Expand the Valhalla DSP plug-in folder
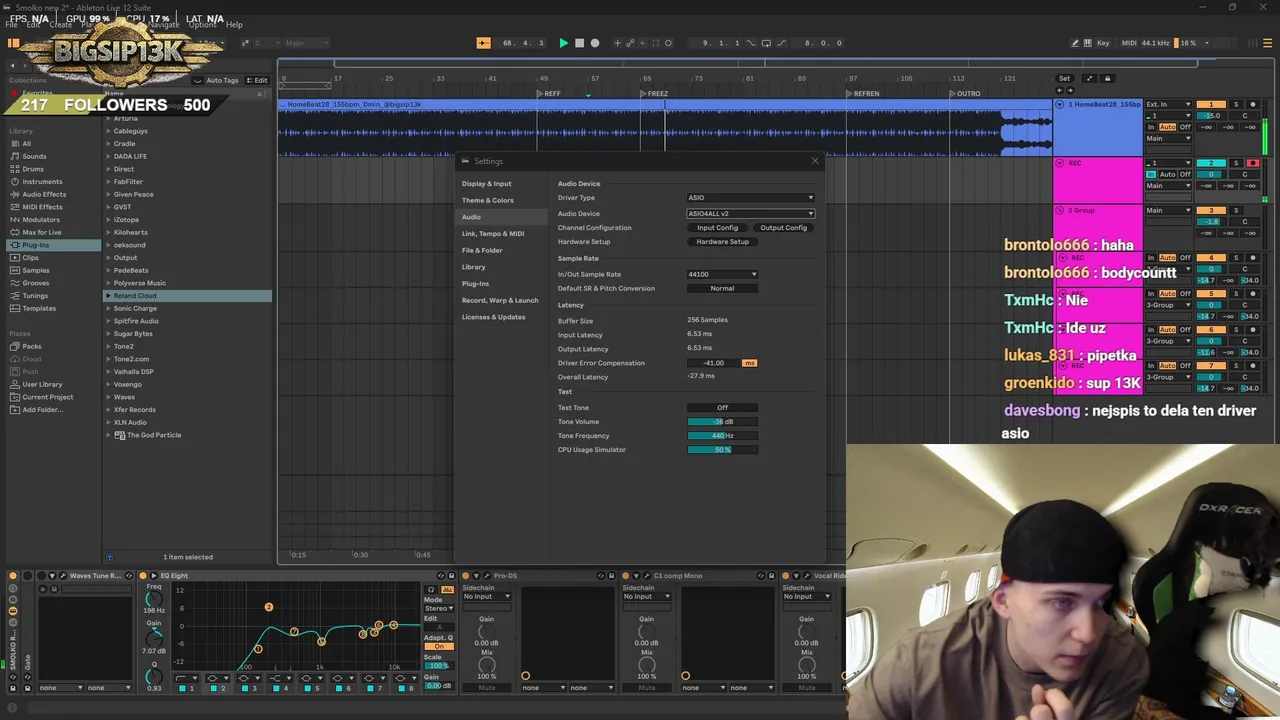Viewport: 1280px width, 720px height. pyautogui.click(x=108, y=372)
